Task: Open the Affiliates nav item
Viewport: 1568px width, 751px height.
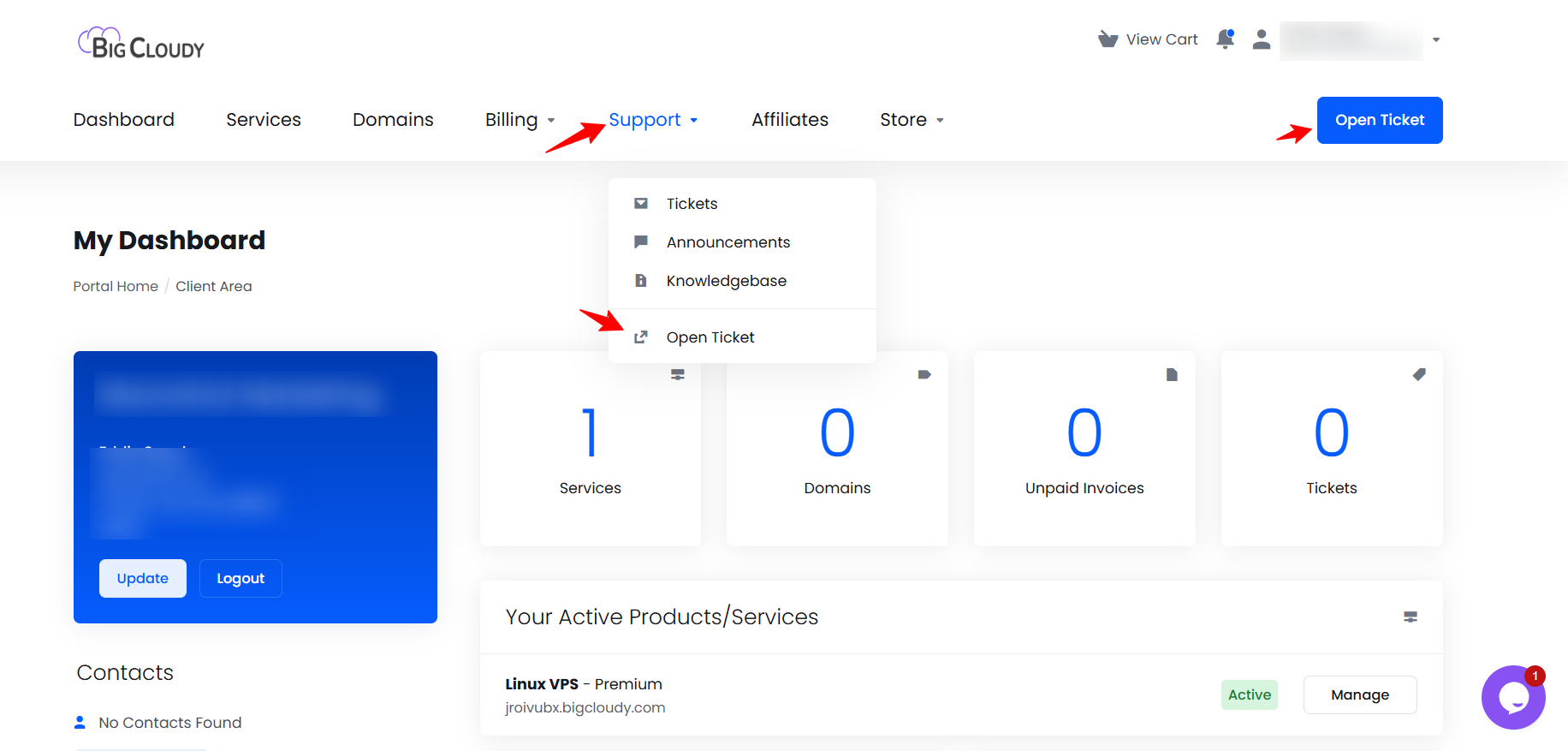Action: click(790, 120)
